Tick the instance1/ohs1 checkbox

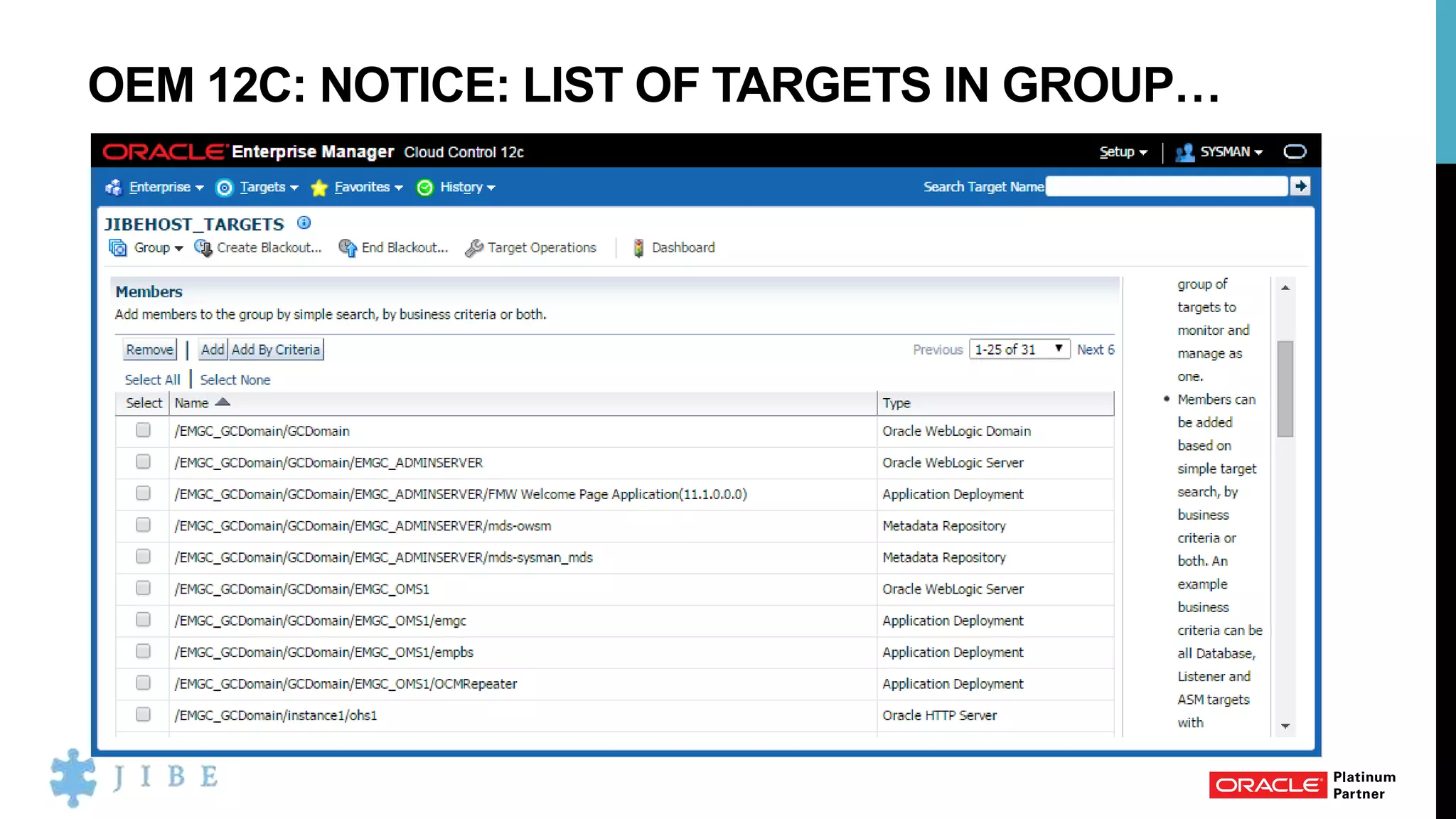pos(143,714)
